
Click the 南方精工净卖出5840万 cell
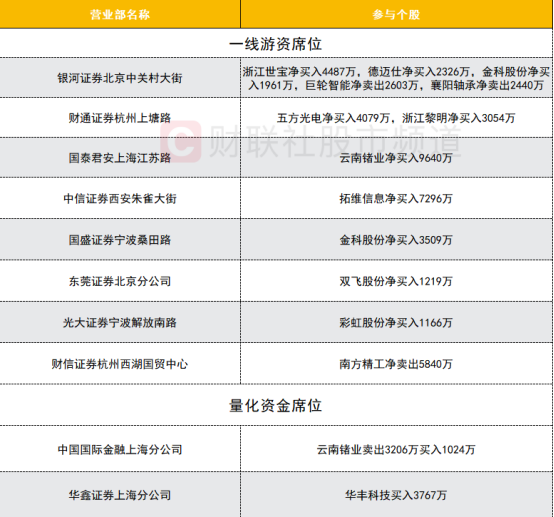pyautogui.click(x=396, y=363)
